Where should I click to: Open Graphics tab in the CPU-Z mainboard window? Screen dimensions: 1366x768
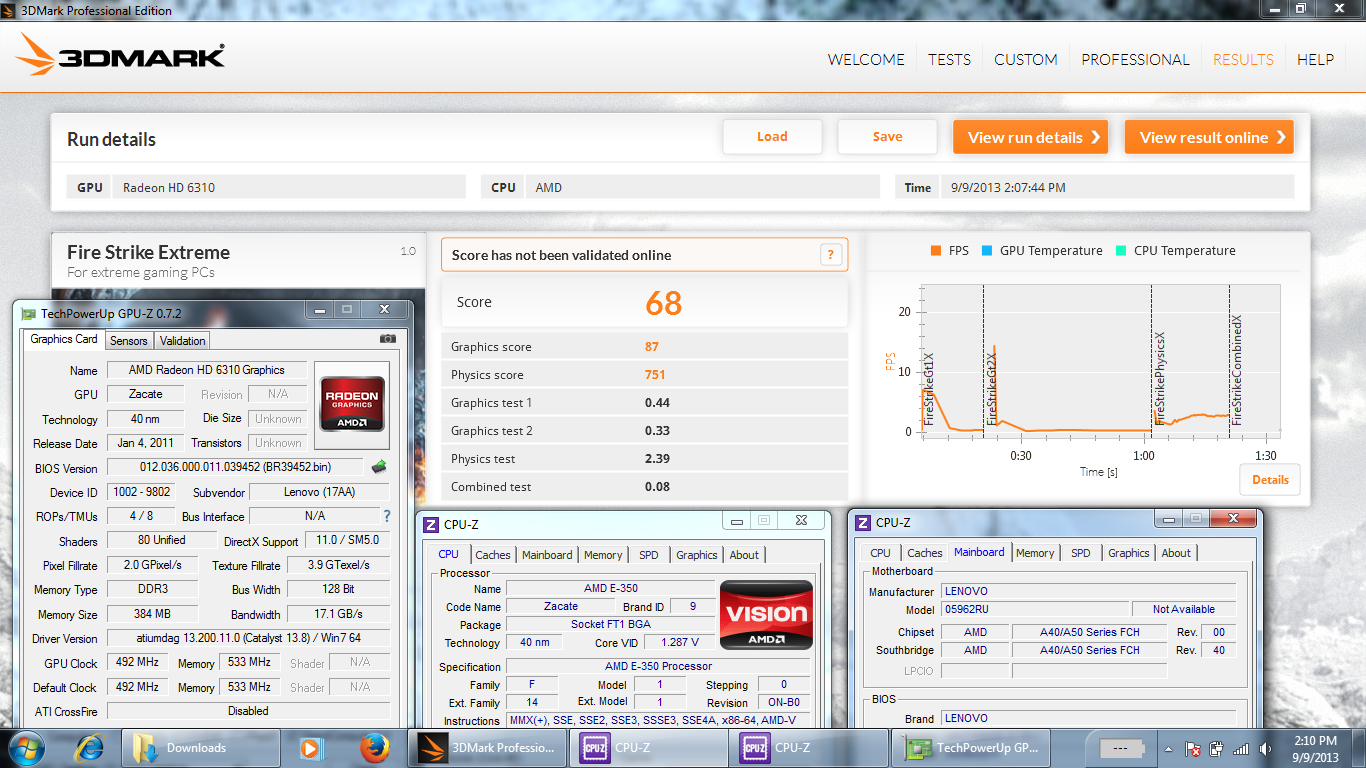[x=1129, y=552]
